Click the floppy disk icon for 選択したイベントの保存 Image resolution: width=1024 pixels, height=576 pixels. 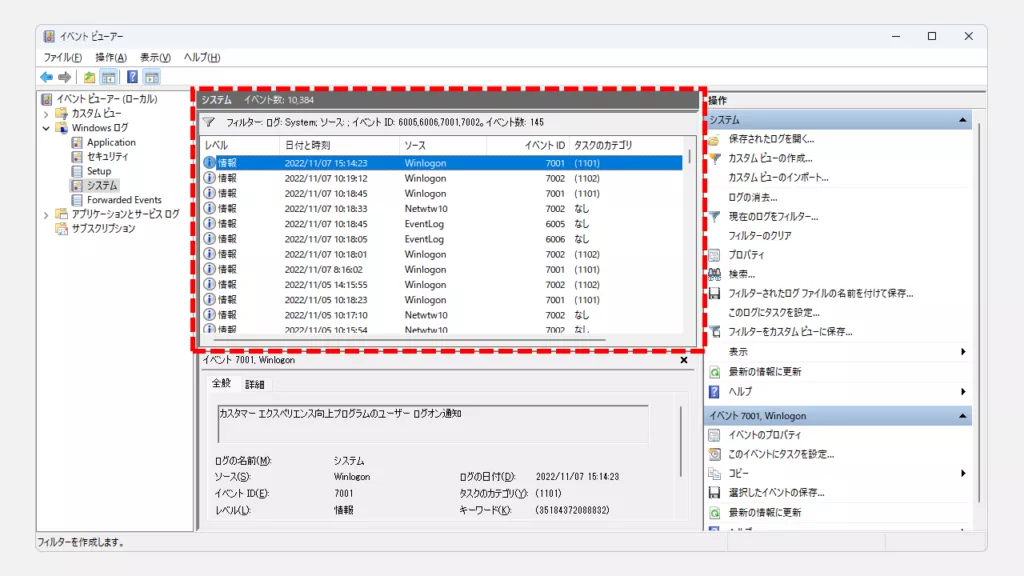pyautogui.click(x=714, y=493)
